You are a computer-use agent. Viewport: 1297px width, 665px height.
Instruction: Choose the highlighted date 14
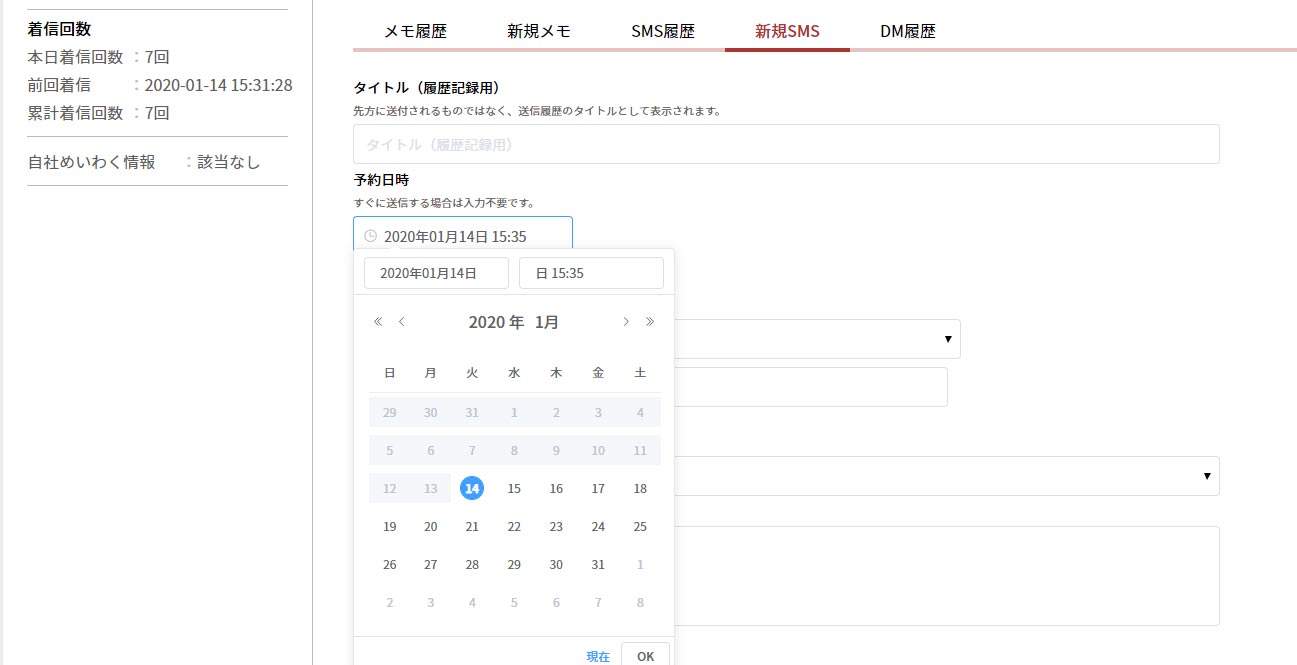click(x=472, y=489)
